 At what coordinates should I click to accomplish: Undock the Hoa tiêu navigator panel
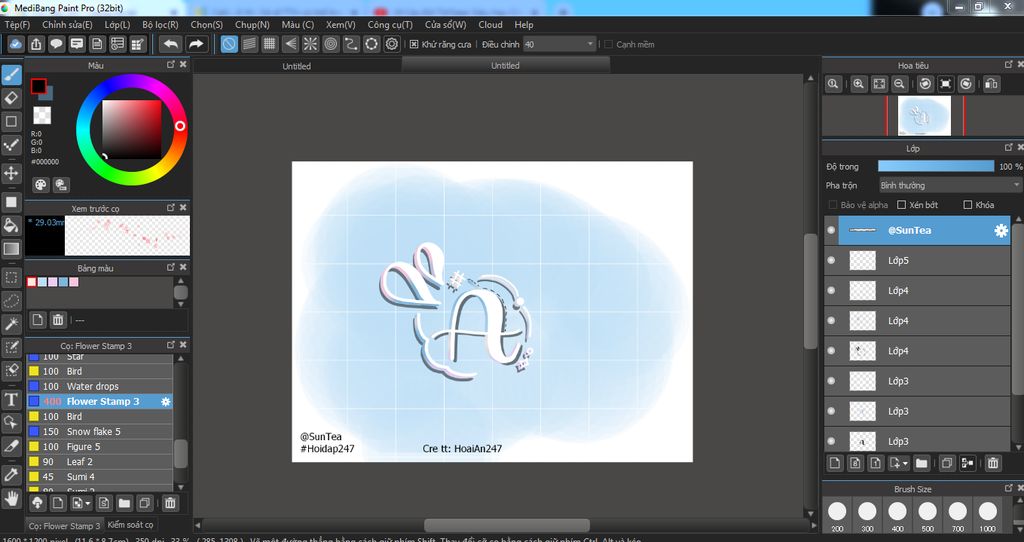[x=1008, y=65]
